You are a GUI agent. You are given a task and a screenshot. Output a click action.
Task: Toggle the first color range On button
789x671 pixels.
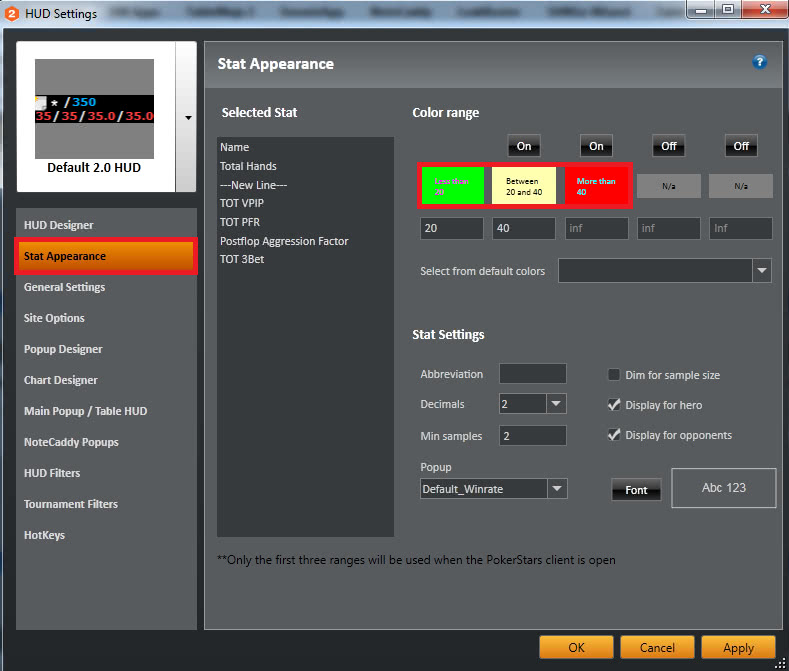click(x=524, y=146)
